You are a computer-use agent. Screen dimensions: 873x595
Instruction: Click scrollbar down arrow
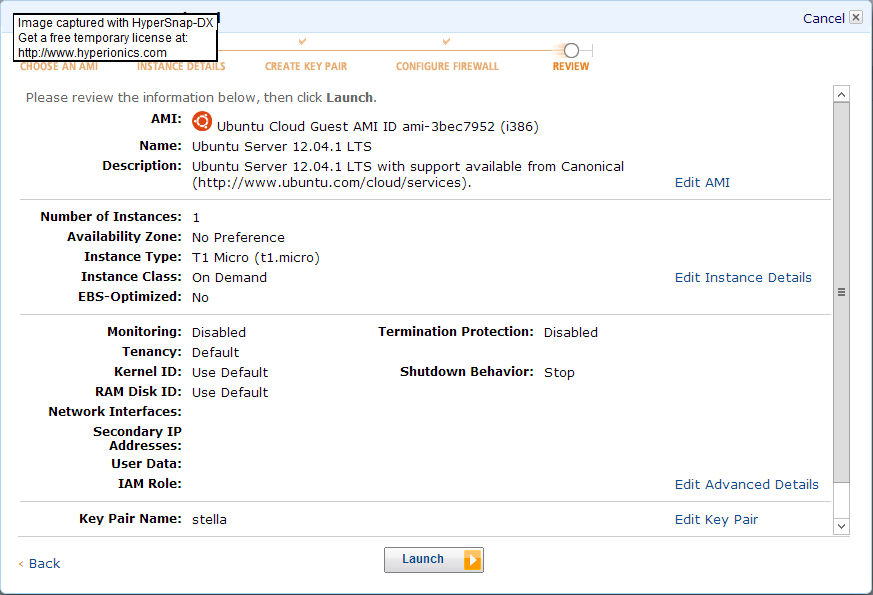pyautogui.click(x=841, y=526)
